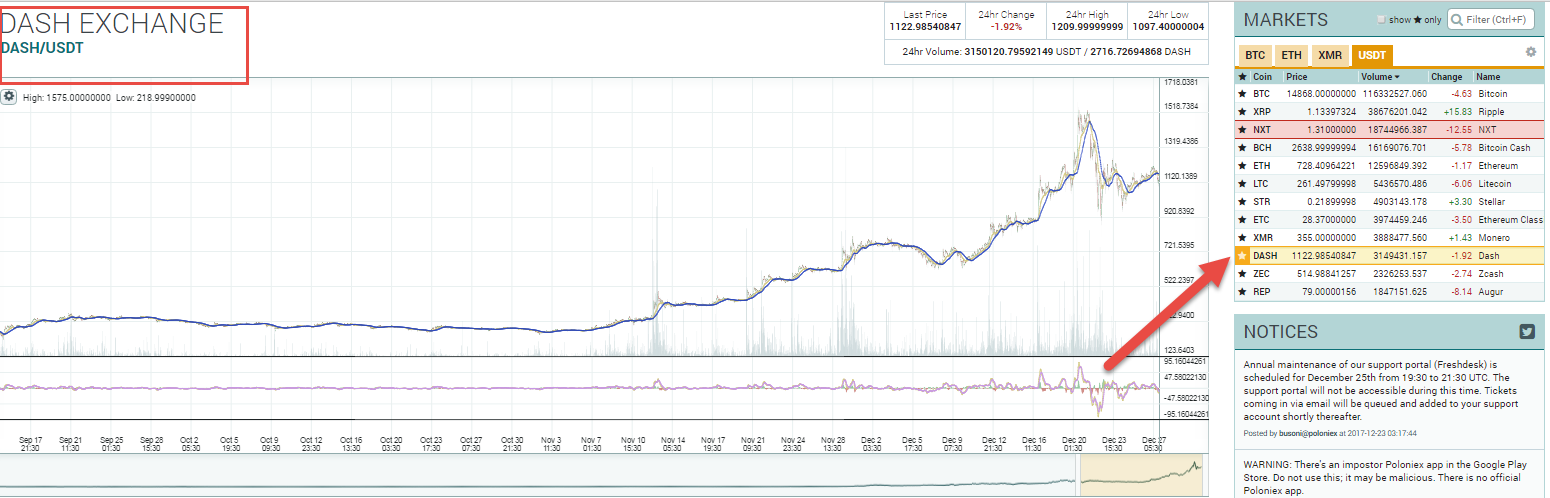Image resolution: width=1550 pixels, height=498 pixels.
Task: Mark ZEC as starred market
Action: point(1242,274)
